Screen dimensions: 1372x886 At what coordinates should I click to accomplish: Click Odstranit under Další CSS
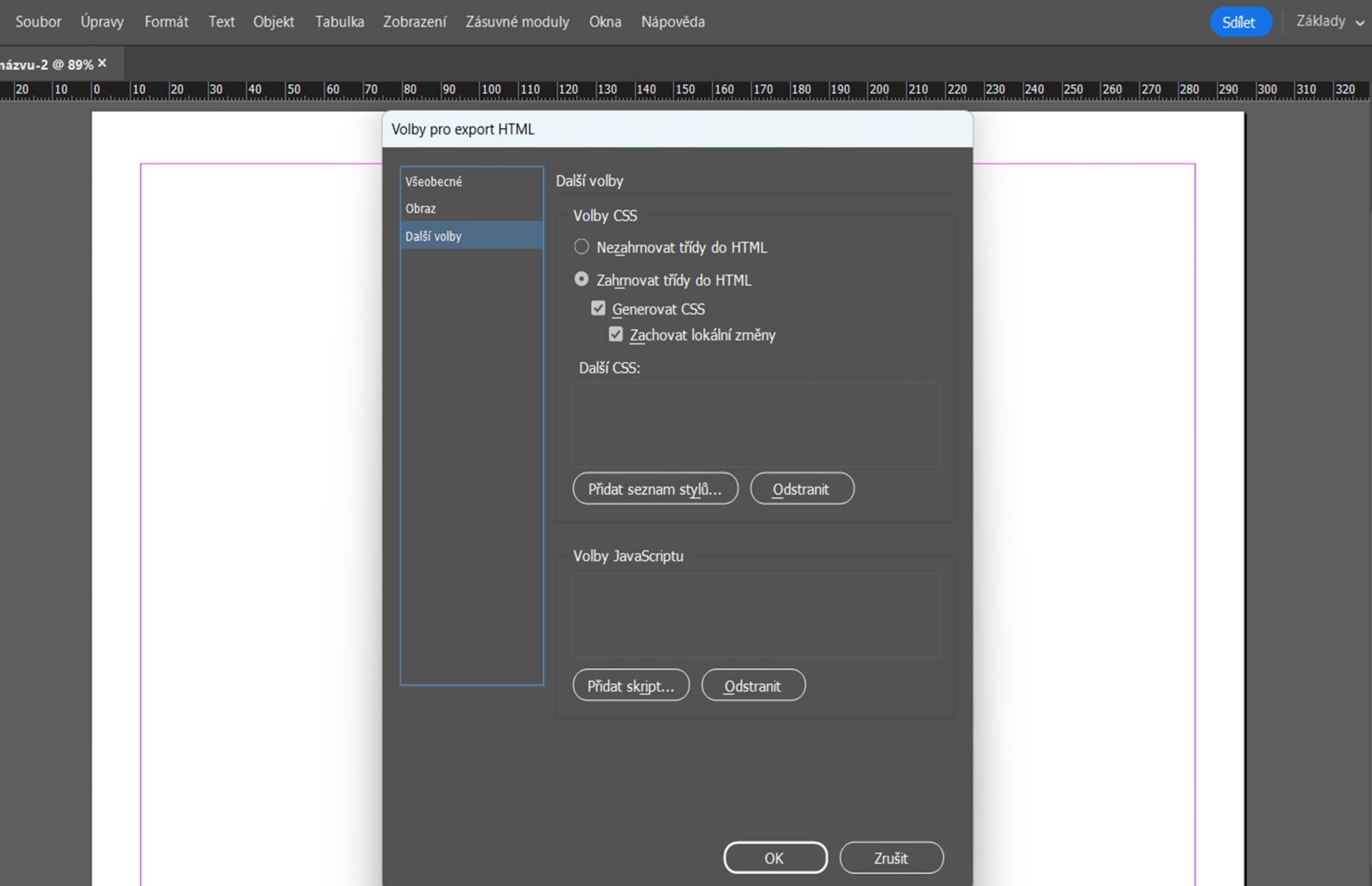pyautogui.click(x=801, y=489)
